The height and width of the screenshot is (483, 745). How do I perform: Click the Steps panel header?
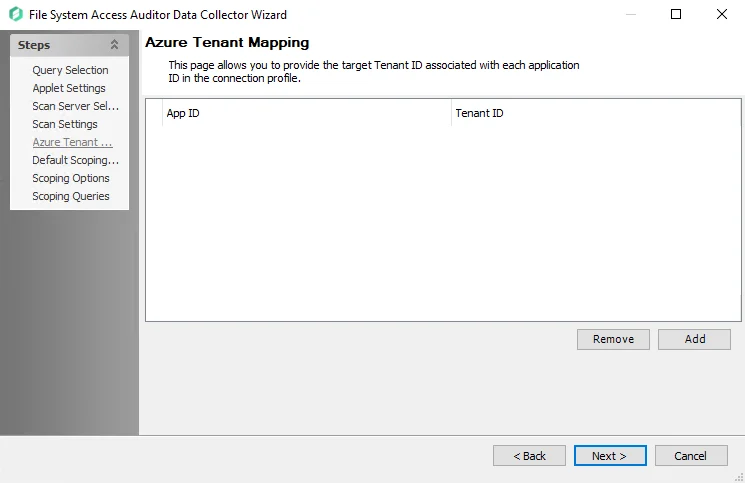pos(69,45)
